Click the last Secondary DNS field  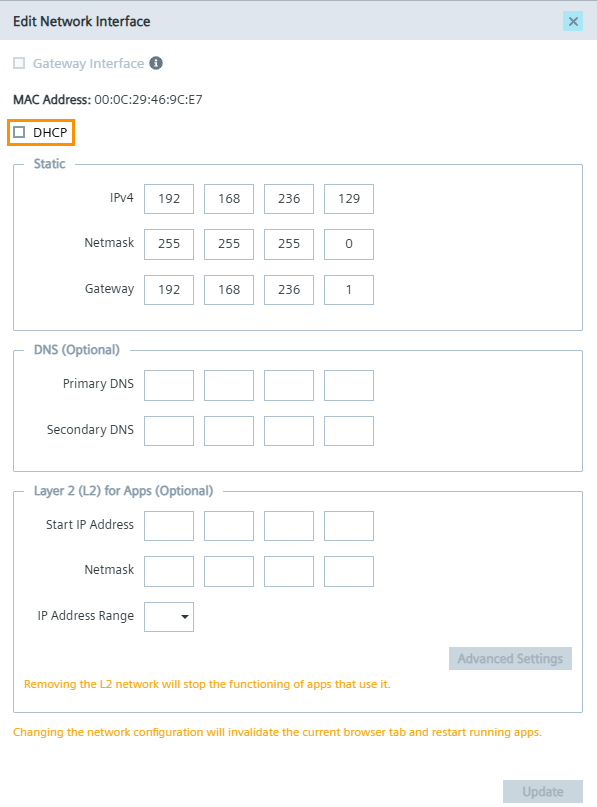click(348, 430)
